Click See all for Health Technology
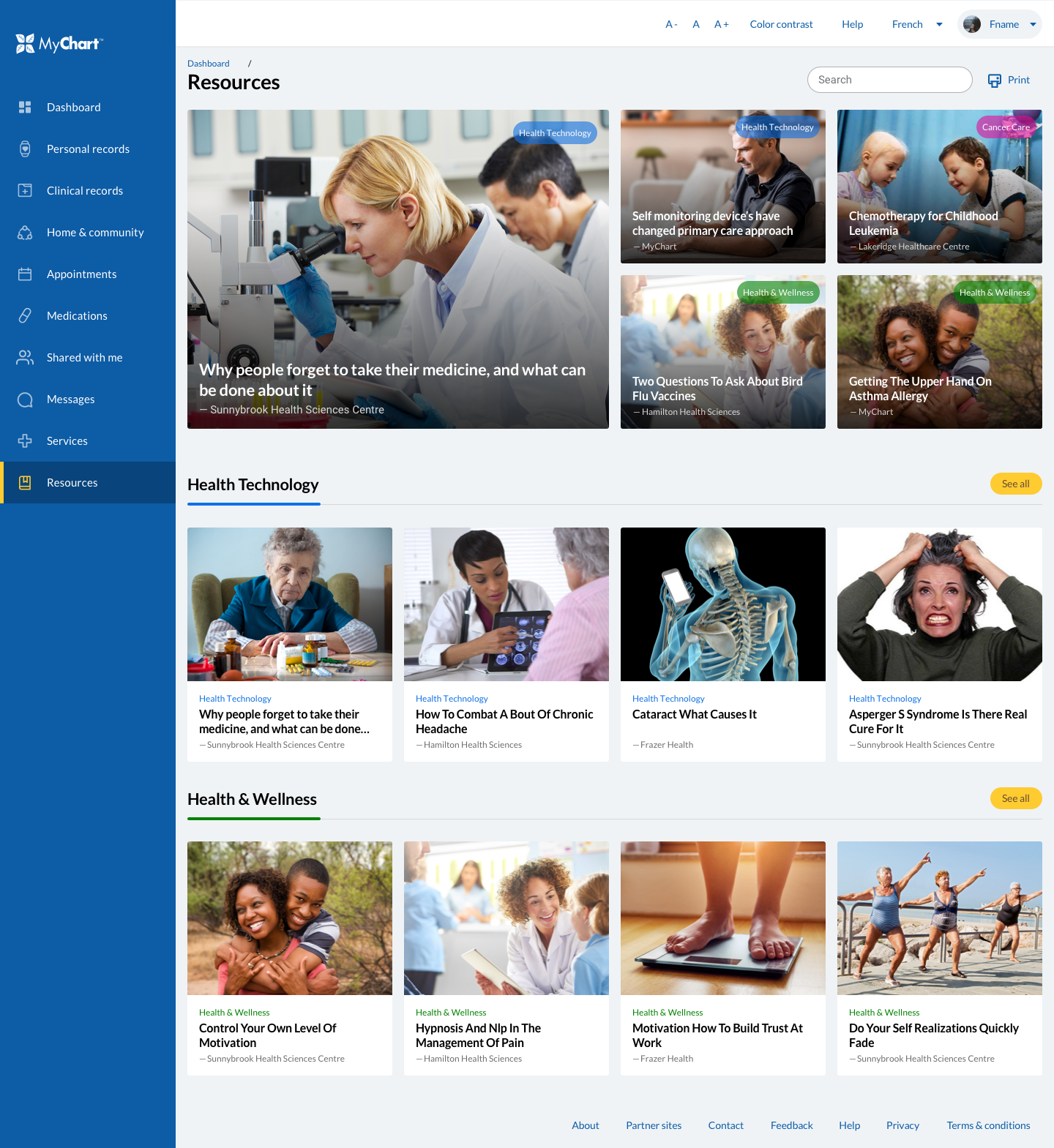Image resolution: width=1054 pixels, height=1148 pixels. (x=1015, y=484)
